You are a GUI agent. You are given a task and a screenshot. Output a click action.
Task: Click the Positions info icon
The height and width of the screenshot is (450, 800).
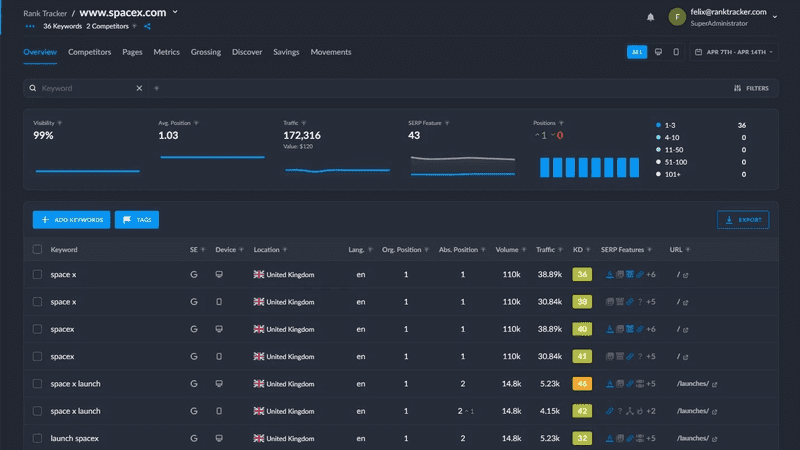[561, 123]
